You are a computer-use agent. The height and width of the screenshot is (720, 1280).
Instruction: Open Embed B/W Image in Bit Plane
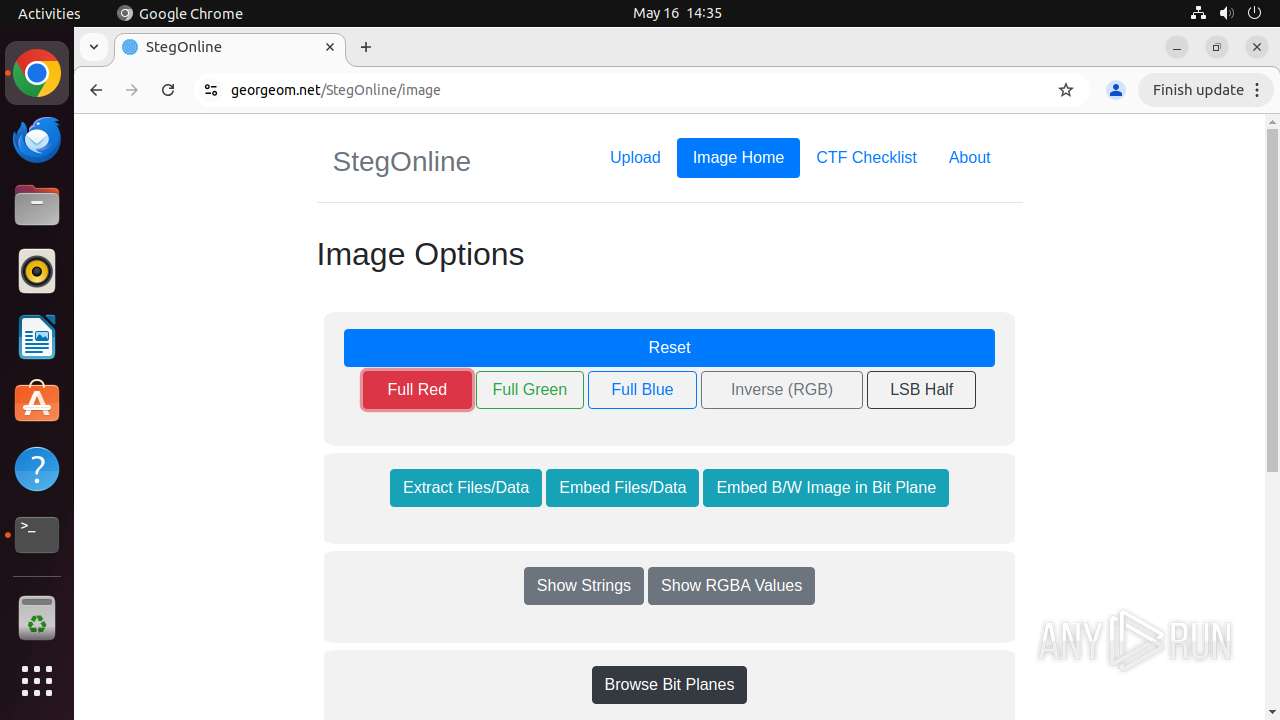coord(826,488)
